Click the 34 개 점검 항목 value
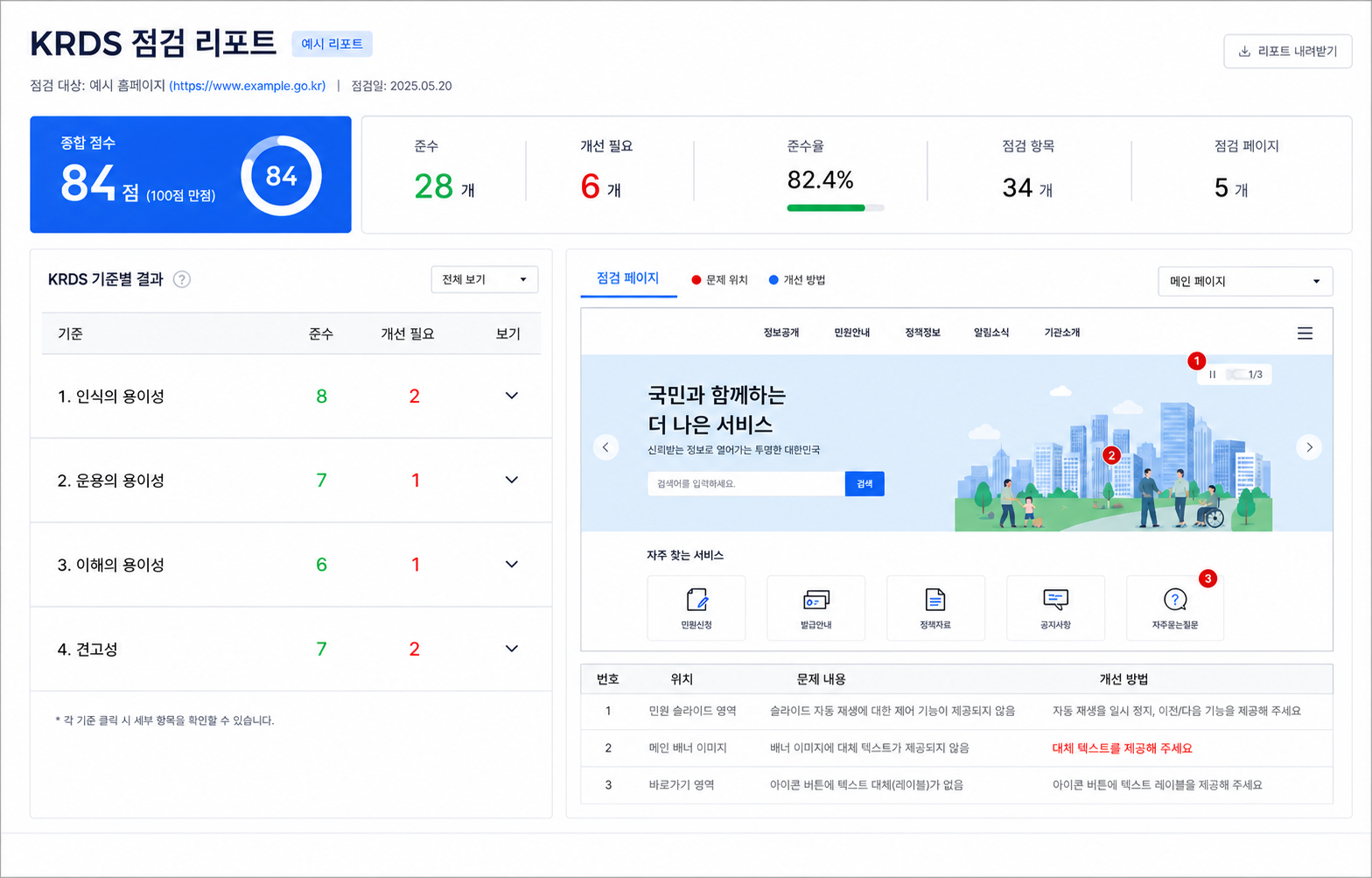 click(1027, 188)
